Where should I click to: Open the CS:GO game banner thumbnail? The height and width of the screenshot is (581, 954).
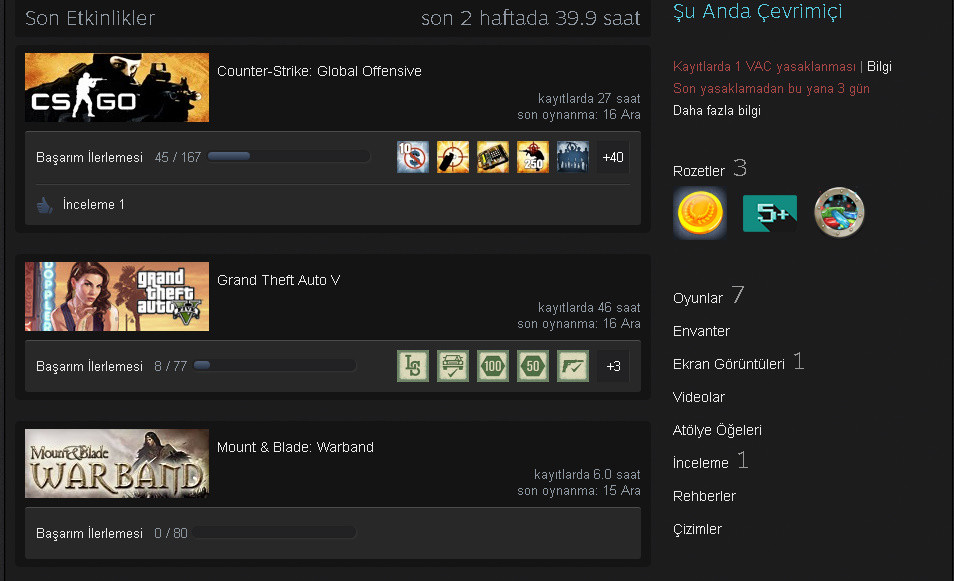[117, 88]
